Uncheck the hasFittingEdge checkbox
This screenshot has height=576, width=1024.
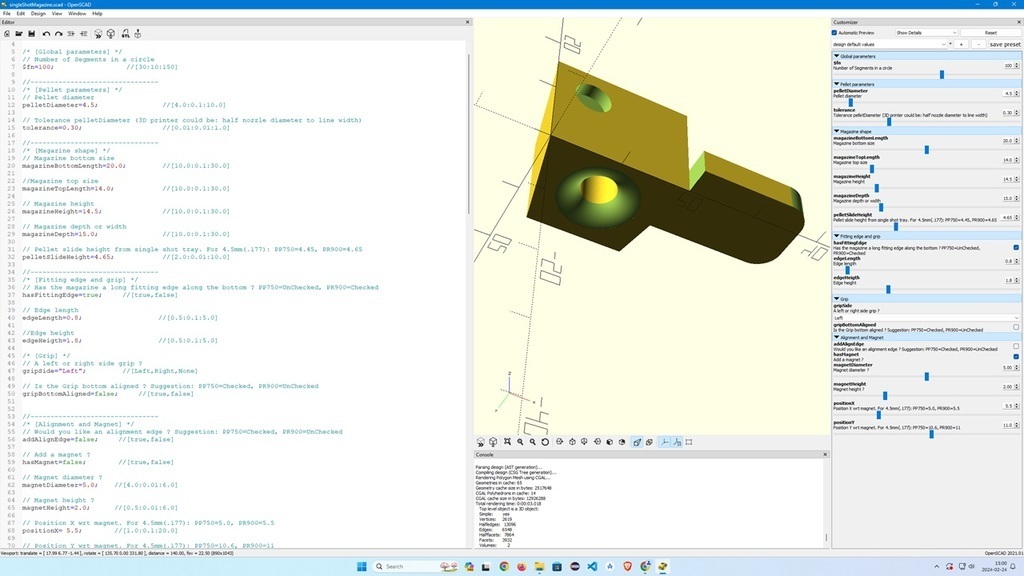coord(1016,248)
